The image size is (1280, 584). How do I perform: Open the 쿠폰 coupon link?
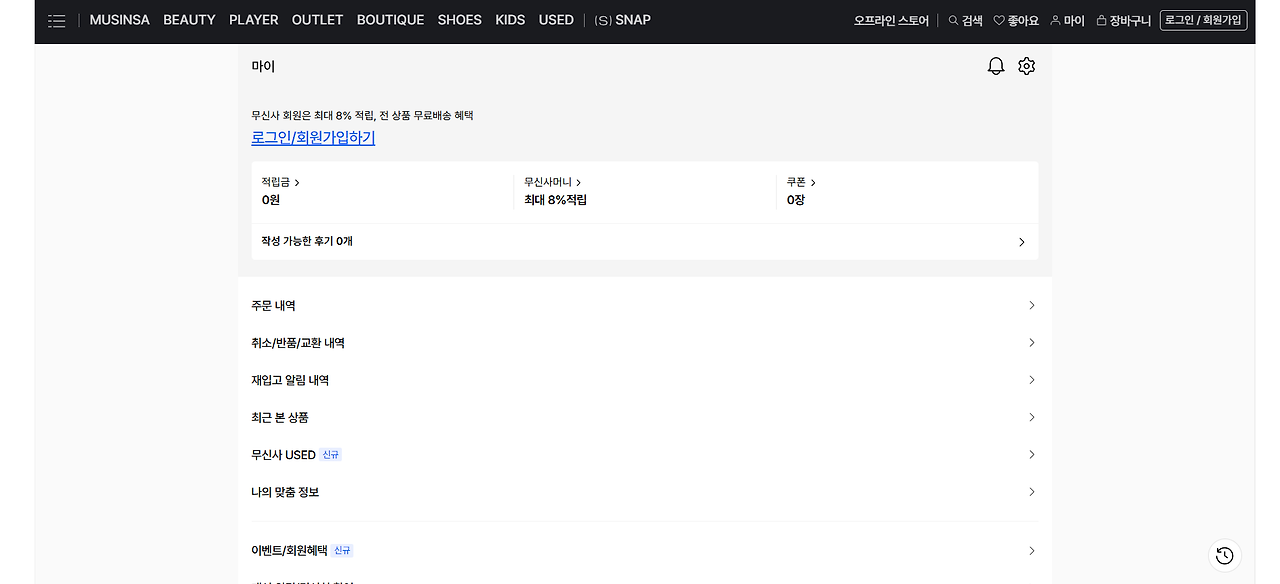click(x=801, y=183)
